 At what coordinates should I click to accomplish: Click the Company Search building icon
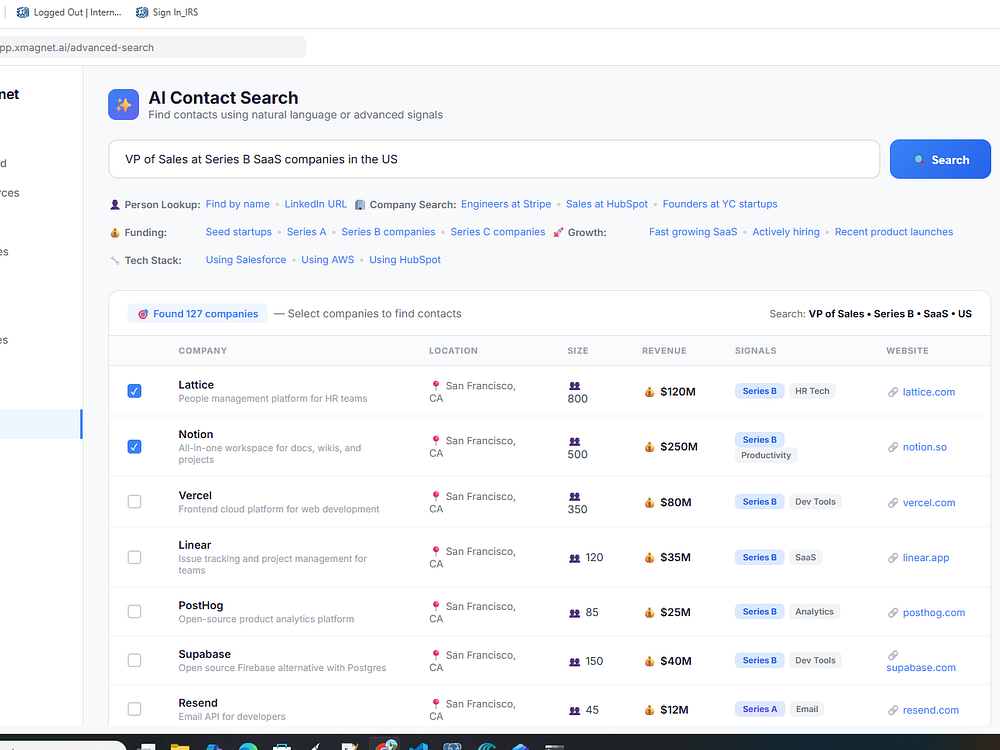pyautogui.click(x=360, y=205)
